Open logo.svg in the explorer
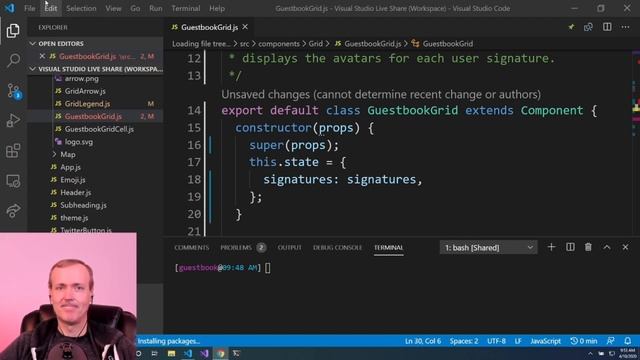 coord(79,142)
